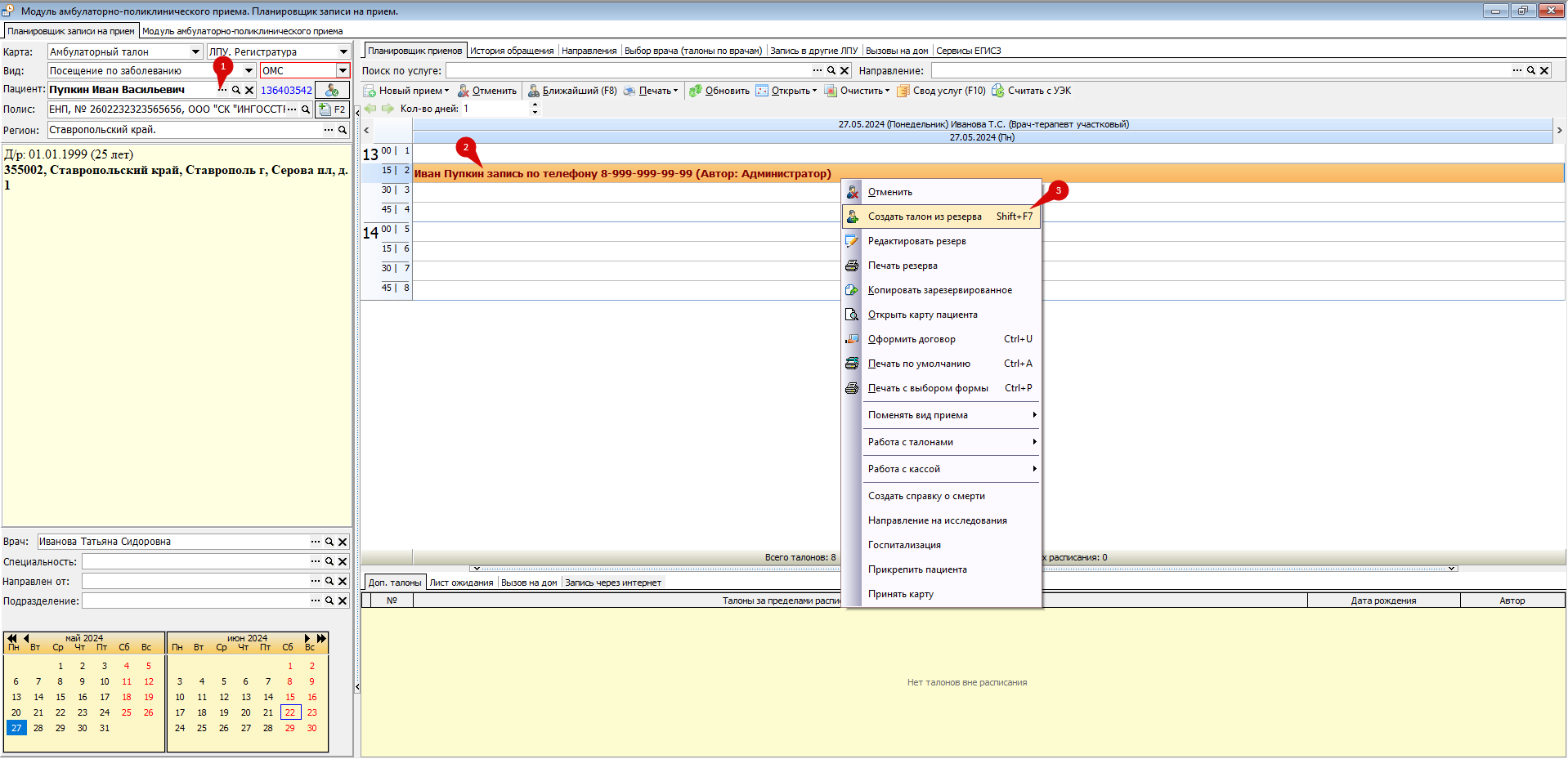Clear the Подразделение field with X icon
This screenshot has width=1568, height=759.
[343, 601]
